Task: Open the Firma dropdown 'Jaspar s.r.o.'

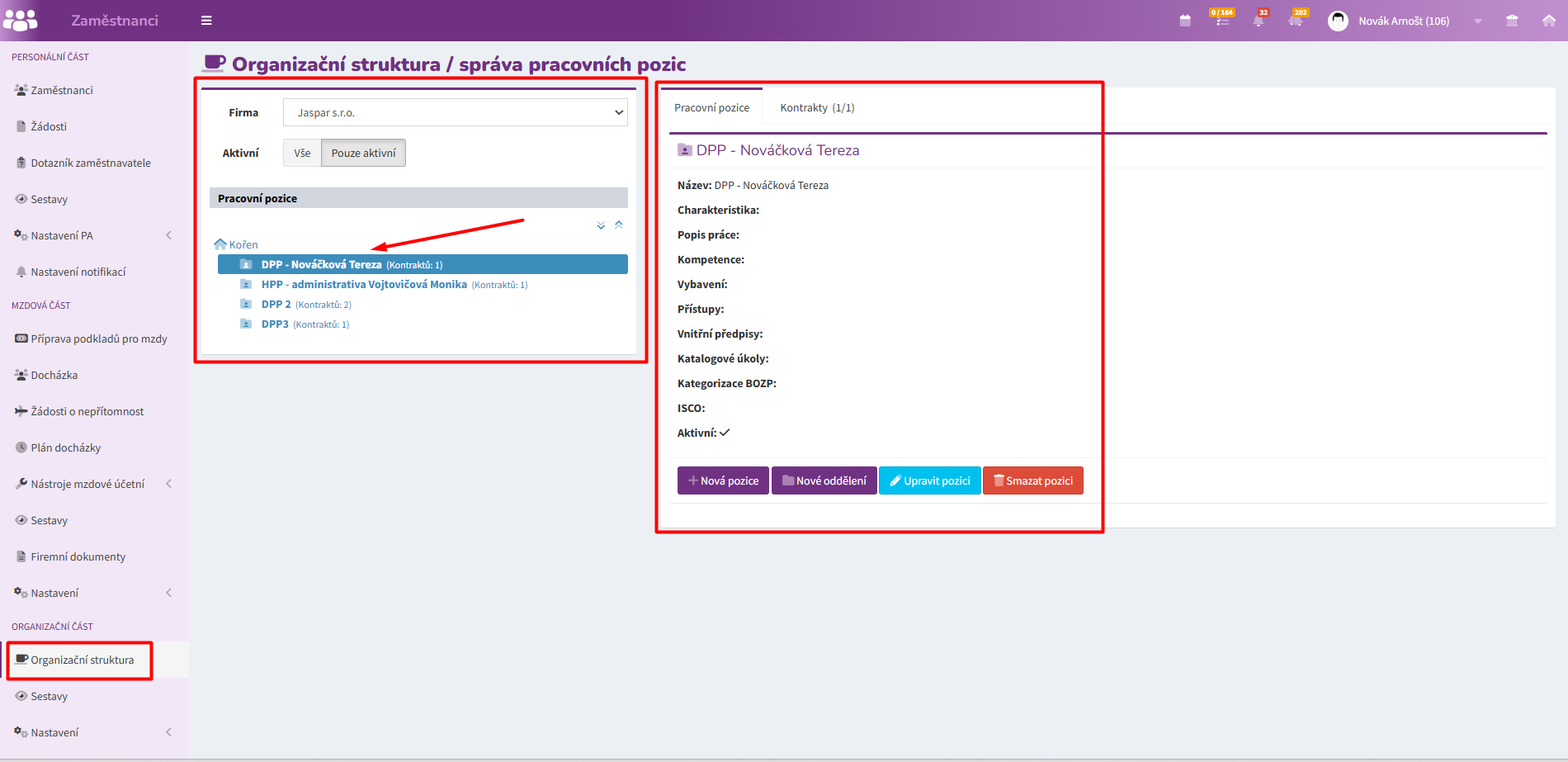Action: click(x=455, y=112)
